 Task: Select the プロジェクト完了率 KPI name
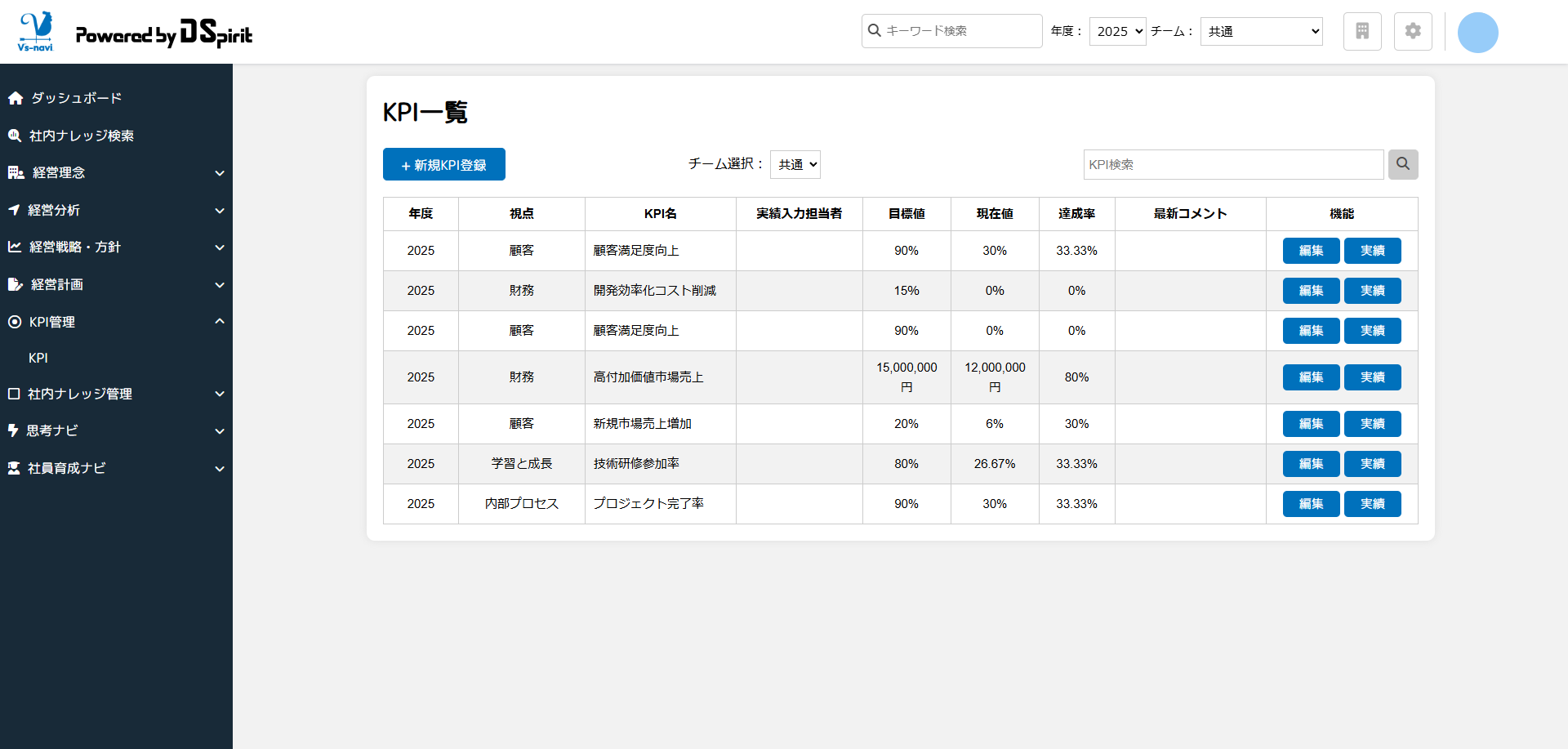(648, 504)
